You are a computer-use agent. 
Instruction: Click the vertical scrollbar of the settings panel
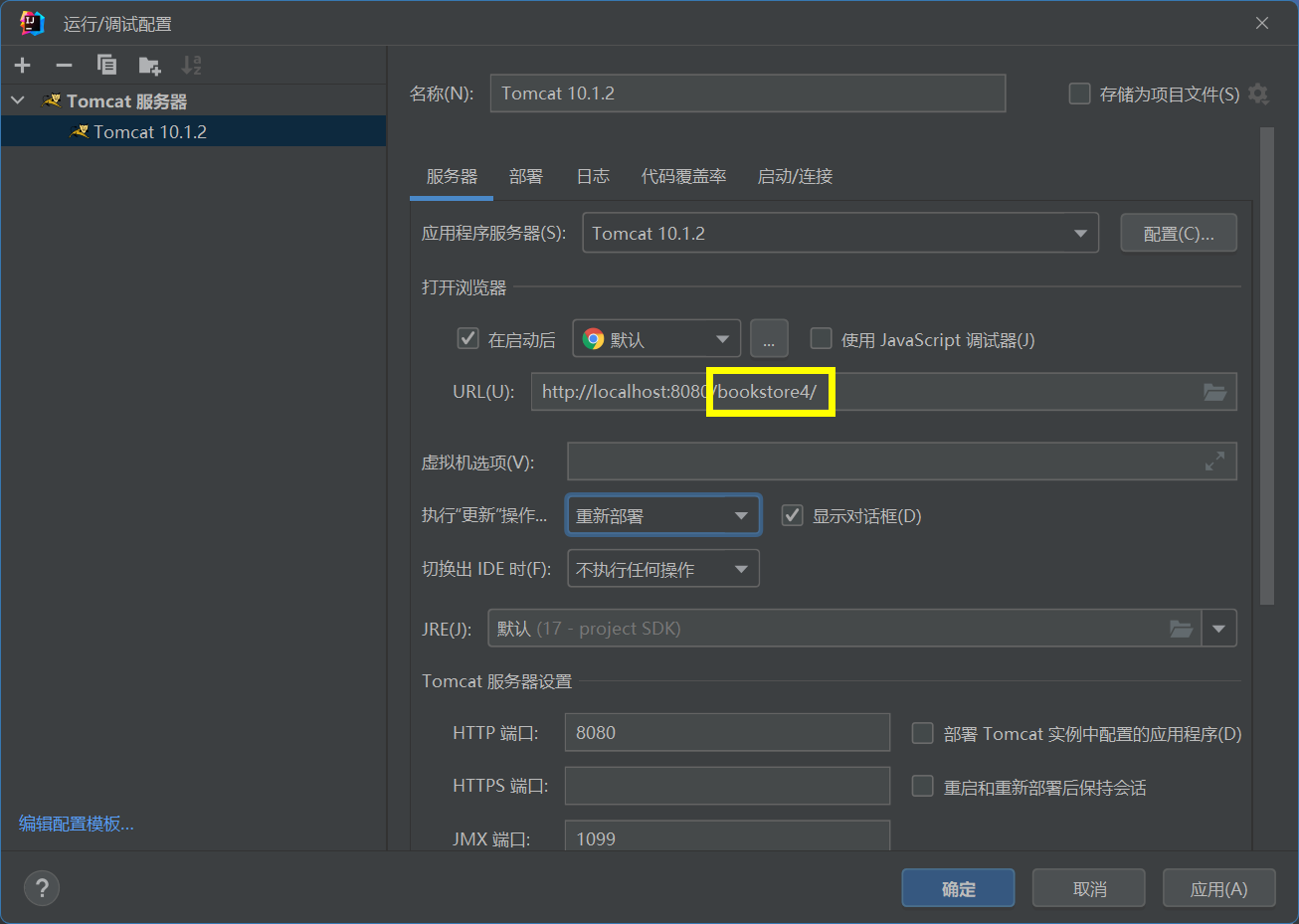click(1266, 365)
